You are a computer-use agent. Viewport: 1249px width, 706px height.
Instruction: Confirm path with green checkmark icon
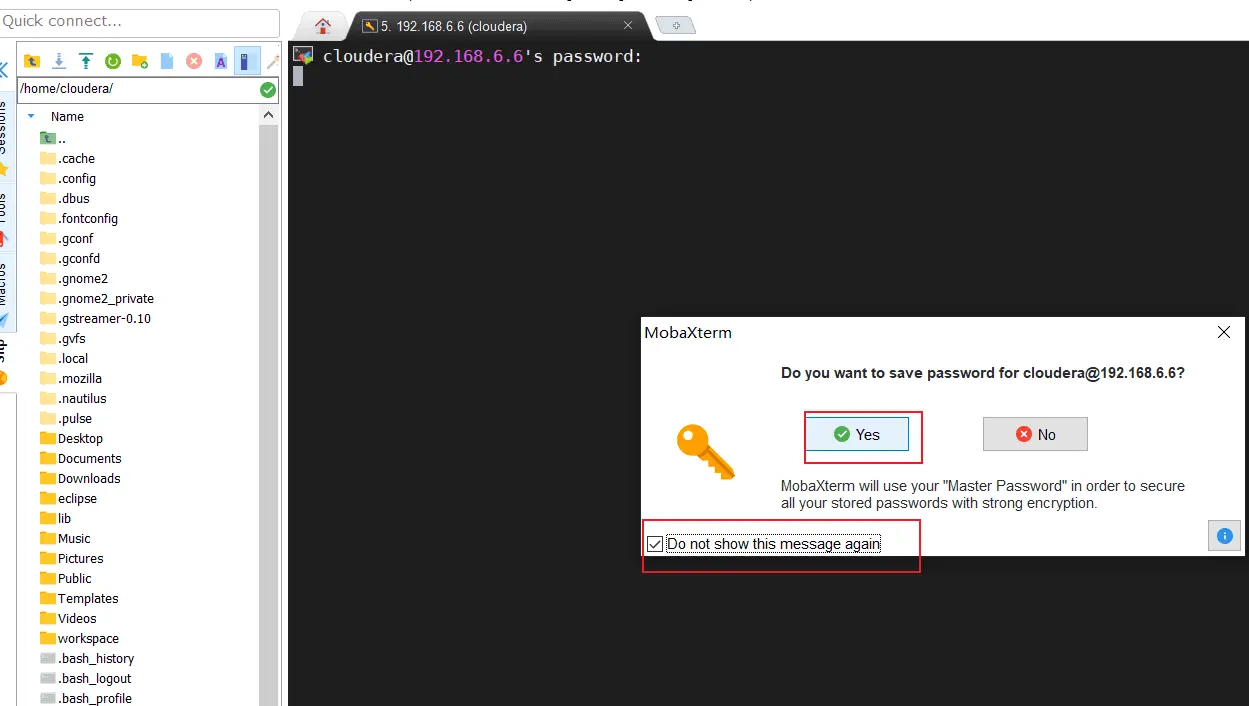(x=268, y=90)
